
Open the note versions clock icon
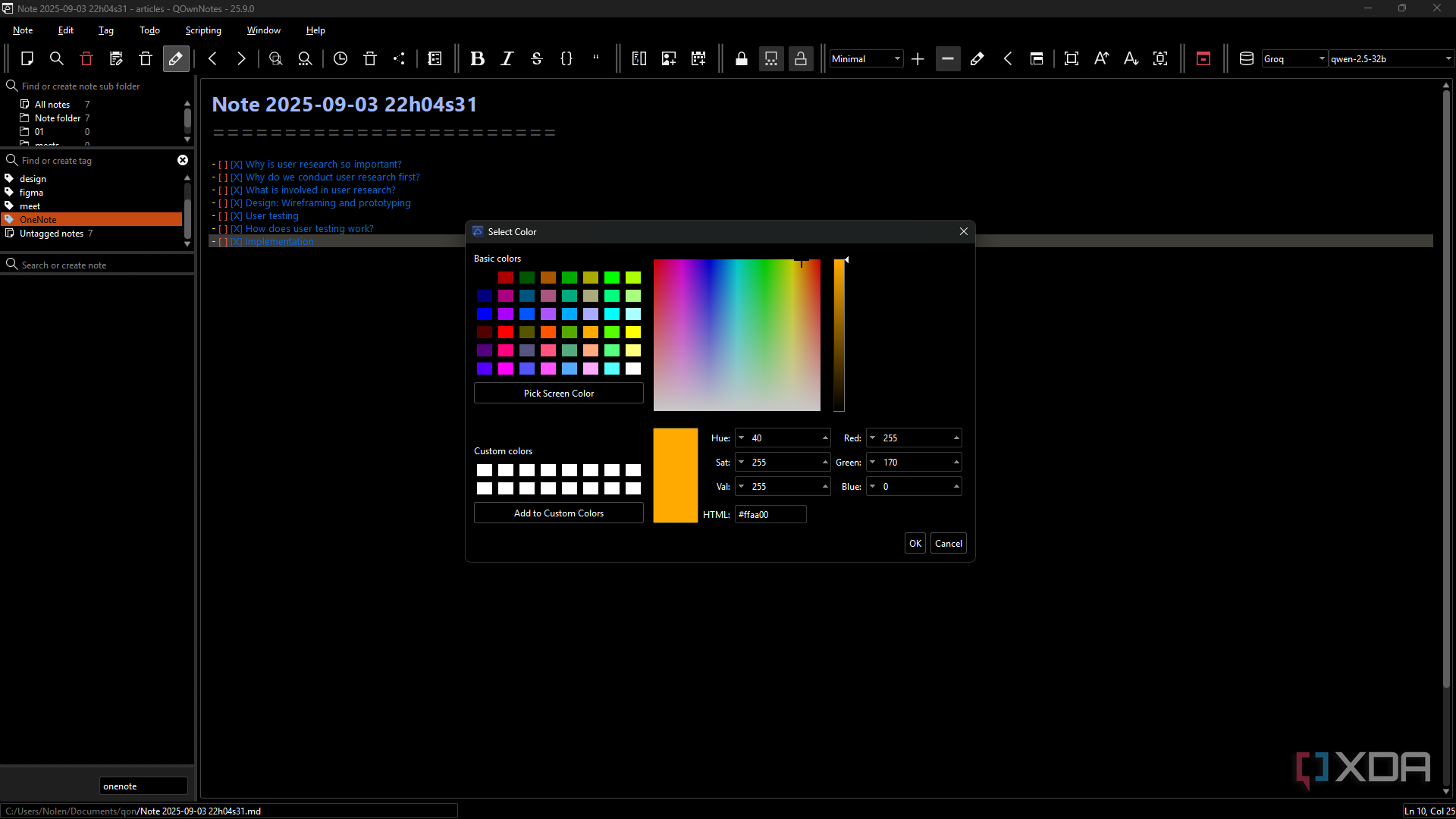[340, 58]
